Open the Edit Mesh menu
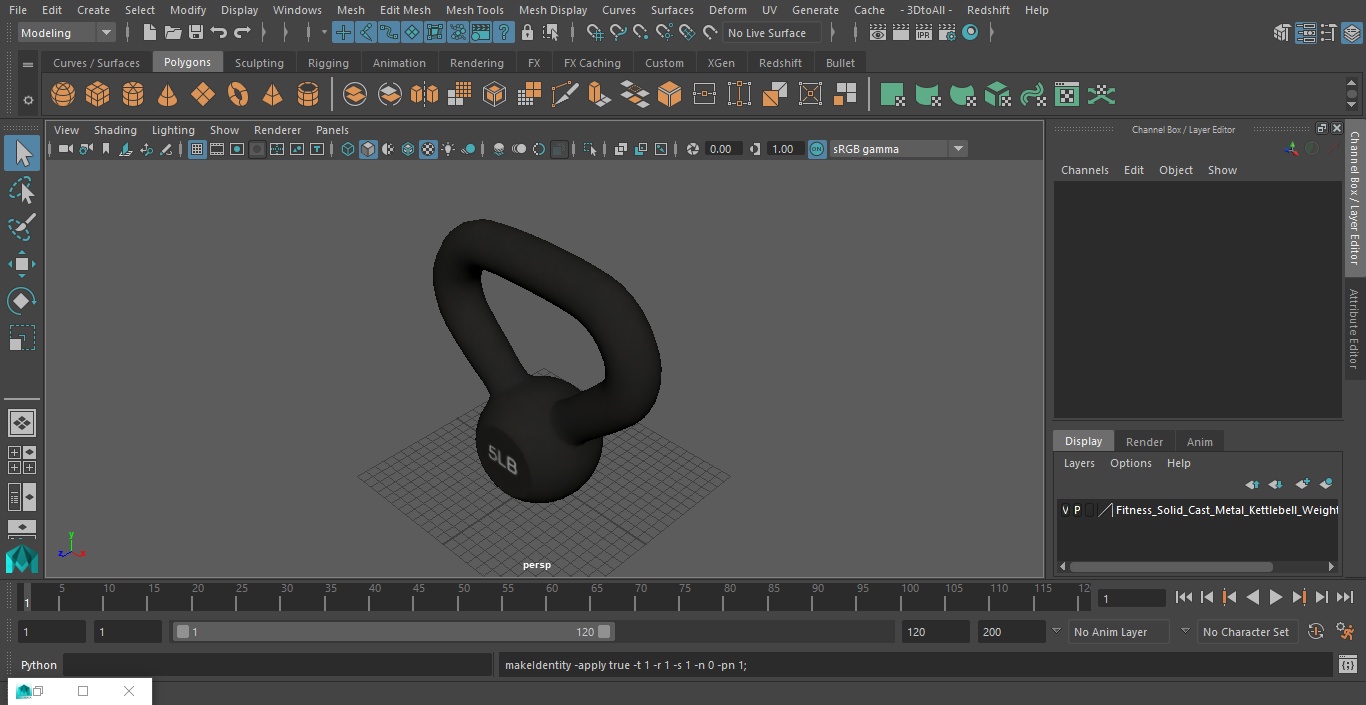1366x705 pixels. click(405, 10)
